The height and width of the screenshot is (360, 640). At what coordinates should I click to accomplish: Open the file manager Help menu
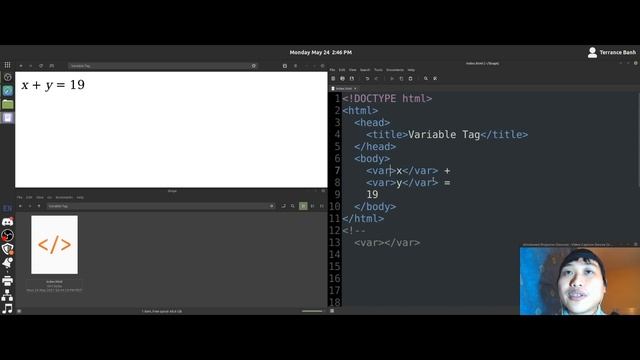tap(80, 197)
